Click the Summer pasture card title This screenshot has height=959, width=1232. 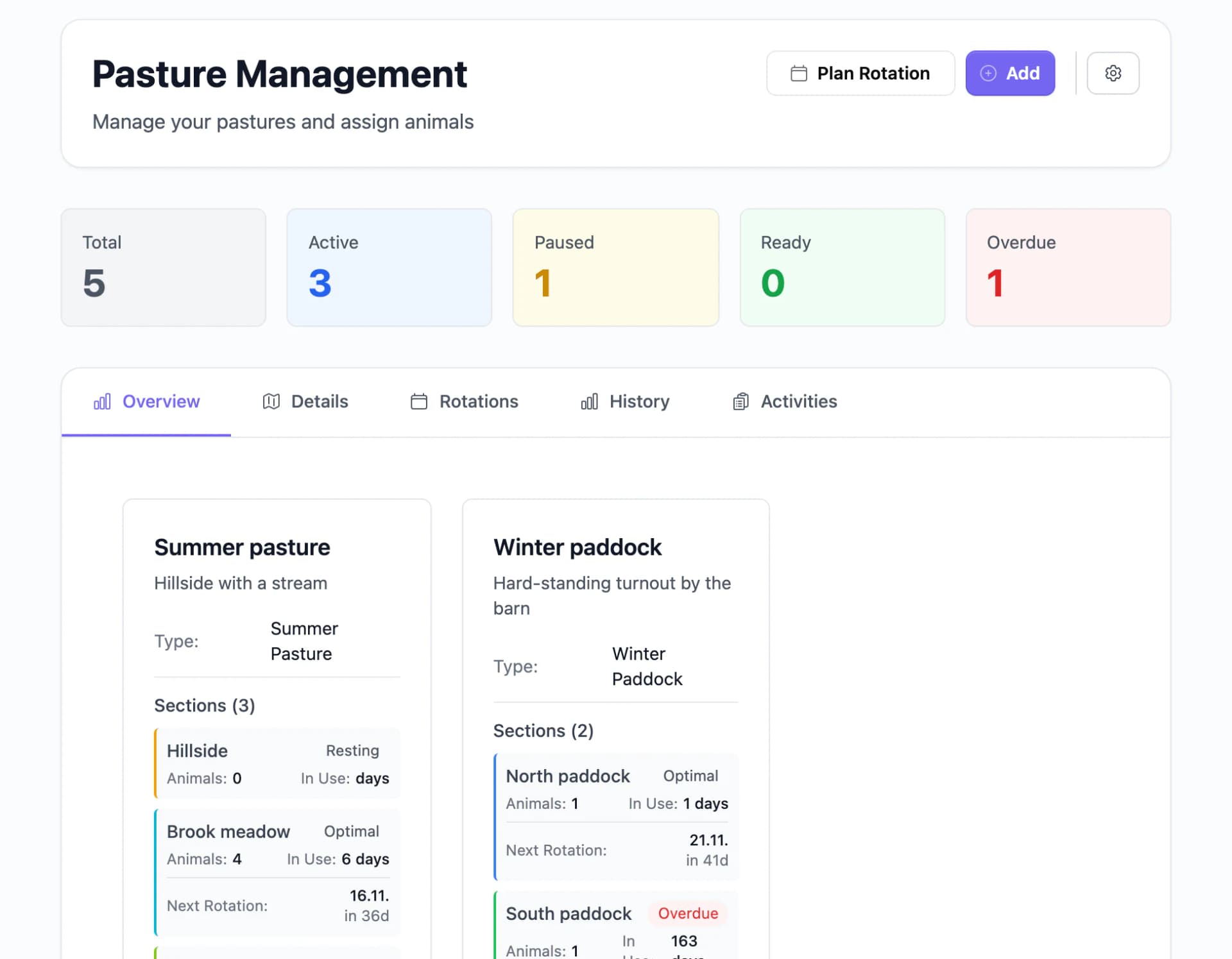[x=242, y=547]
